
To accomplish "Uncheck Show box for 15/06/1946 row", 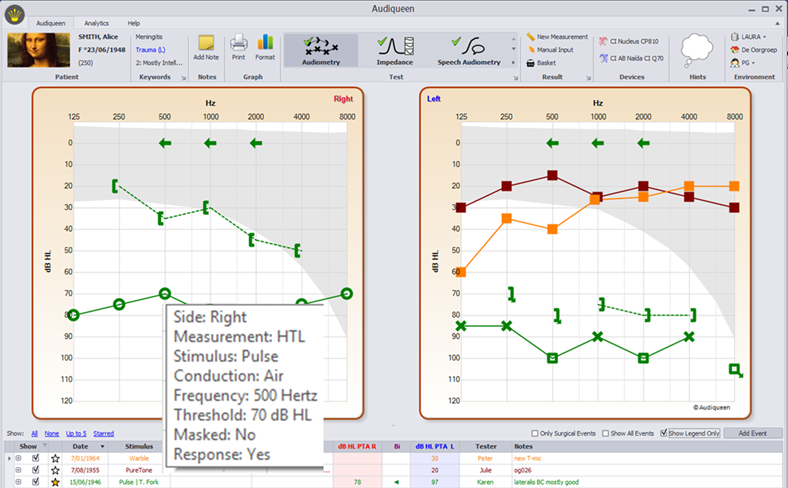I will pos(36,482).
